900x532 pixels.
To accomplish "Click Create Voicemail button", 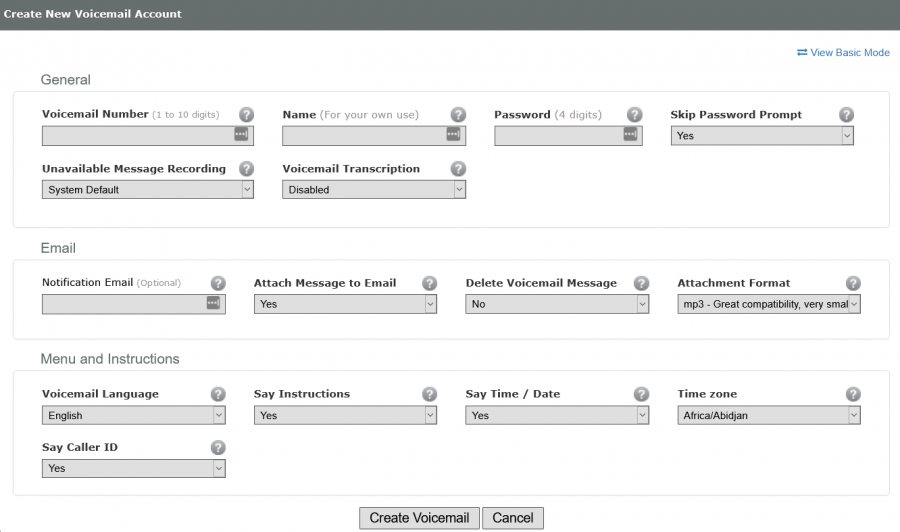I will click(419, 518).
